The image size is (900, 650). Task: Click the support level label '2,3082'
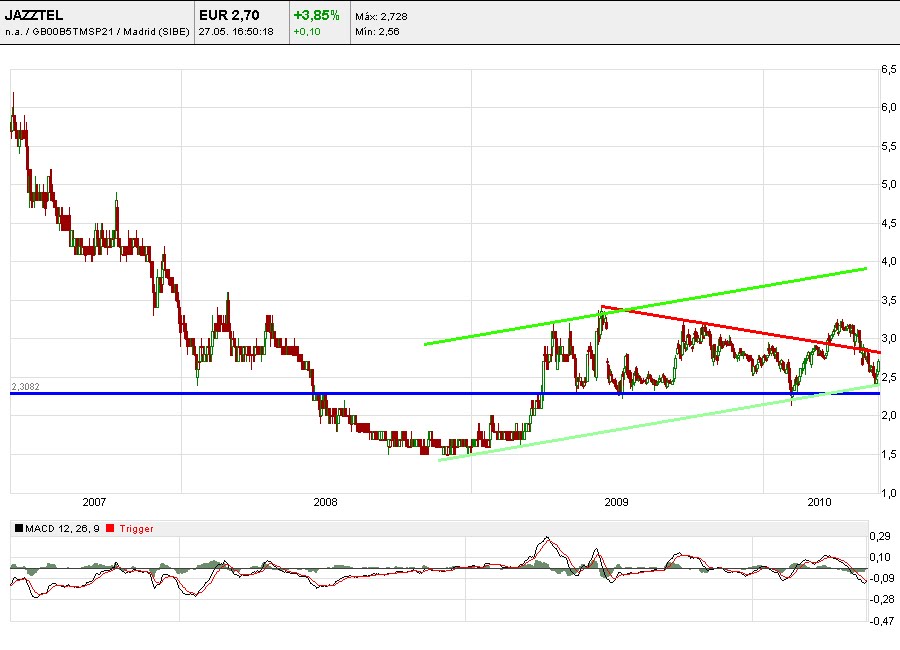(x=25, y=386)
